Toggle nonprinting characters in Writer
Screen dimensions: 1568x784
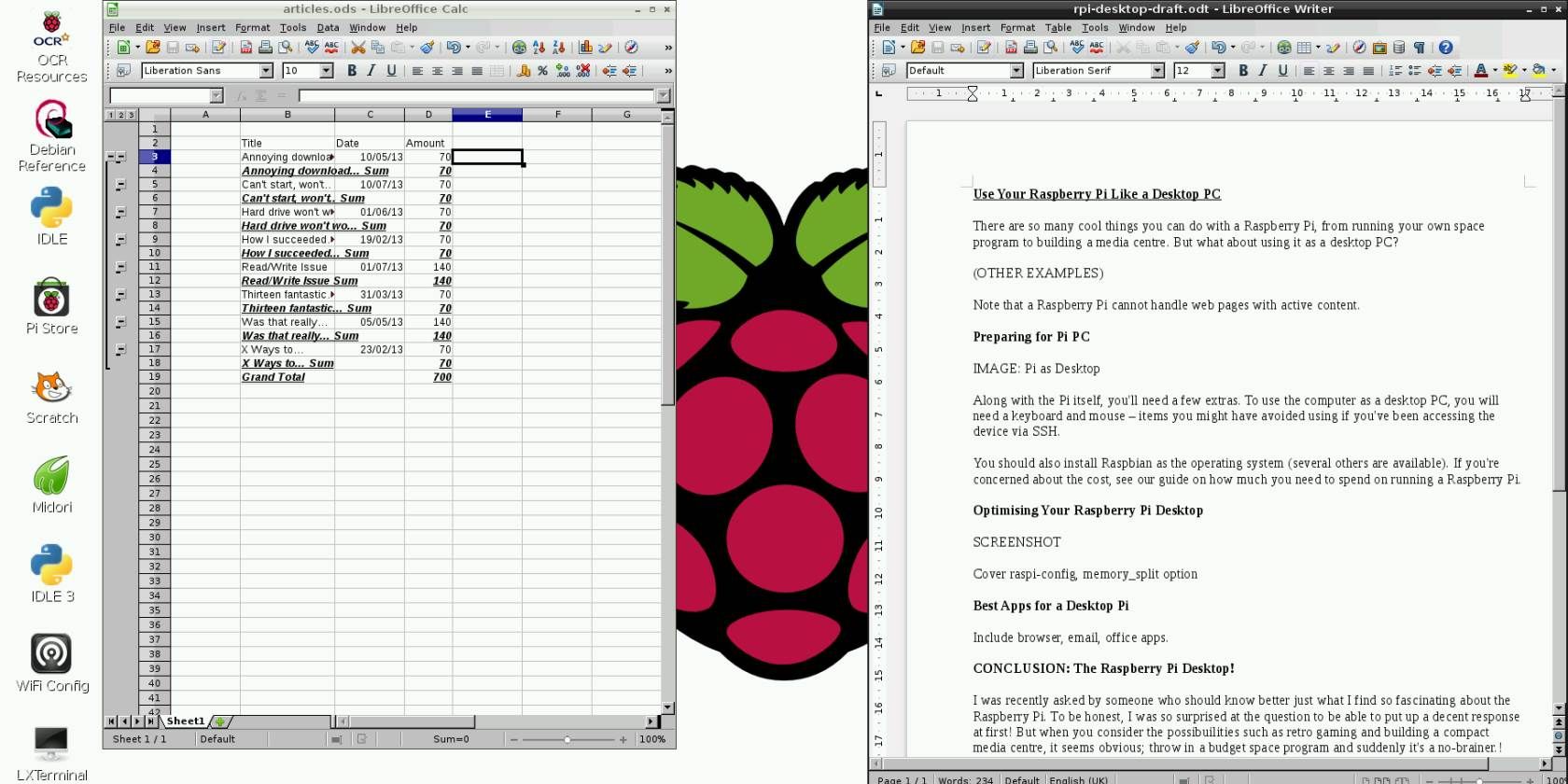1419,48
